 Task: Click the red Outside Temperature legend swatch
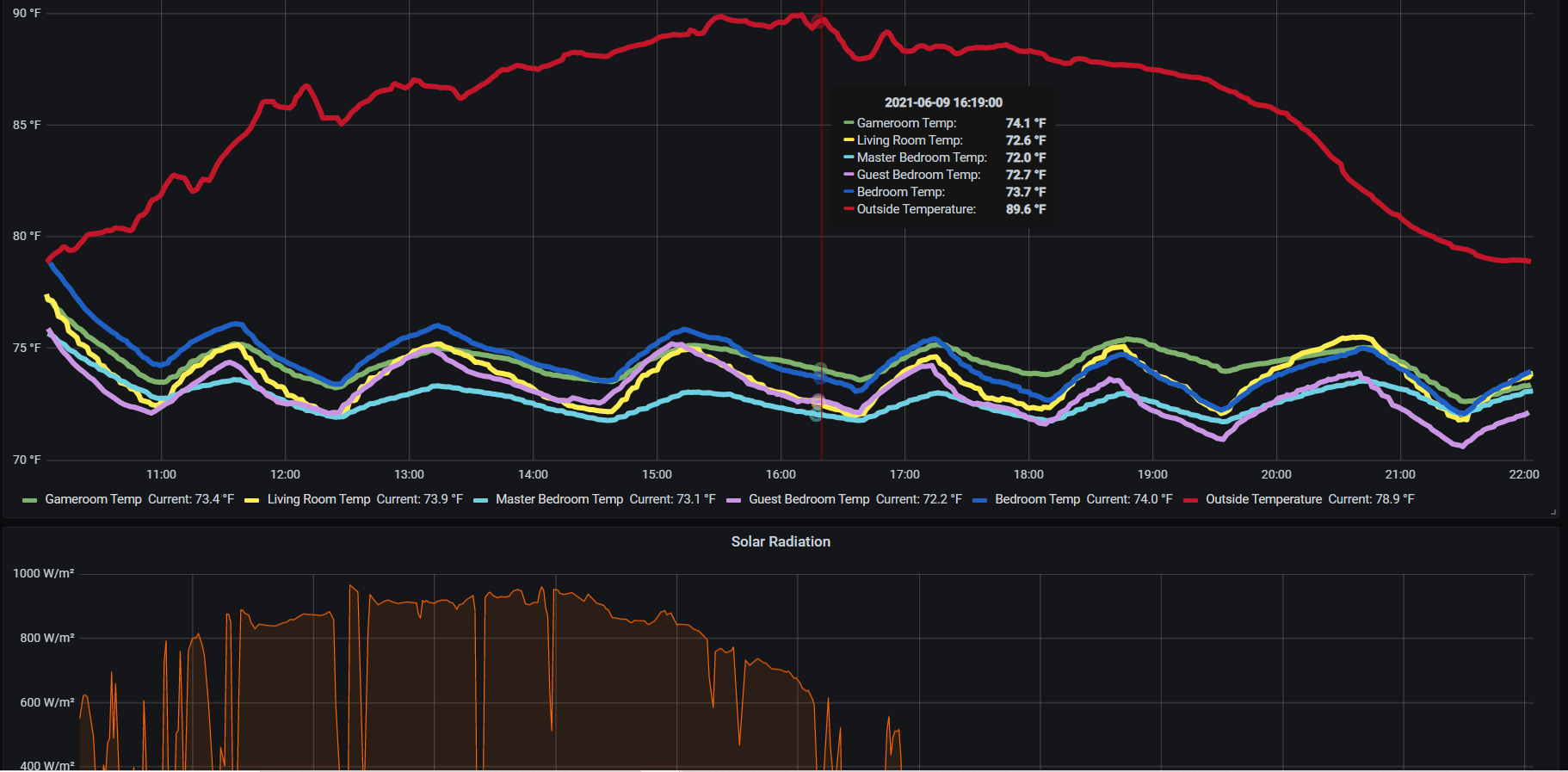pyautogui.click(x=1190, y=500)
